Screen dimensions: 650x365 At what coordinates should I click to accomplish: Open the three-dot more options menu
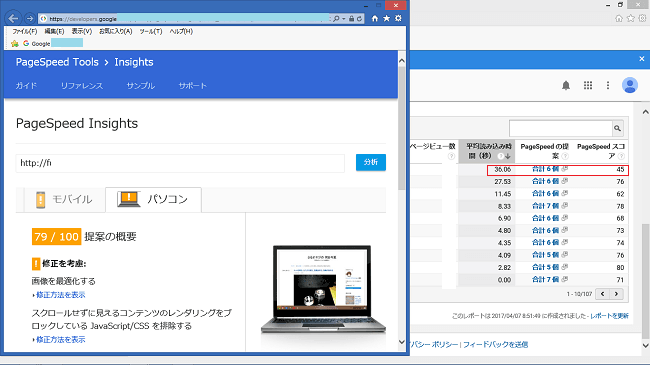pyautogui.click(x=608, y=85)
